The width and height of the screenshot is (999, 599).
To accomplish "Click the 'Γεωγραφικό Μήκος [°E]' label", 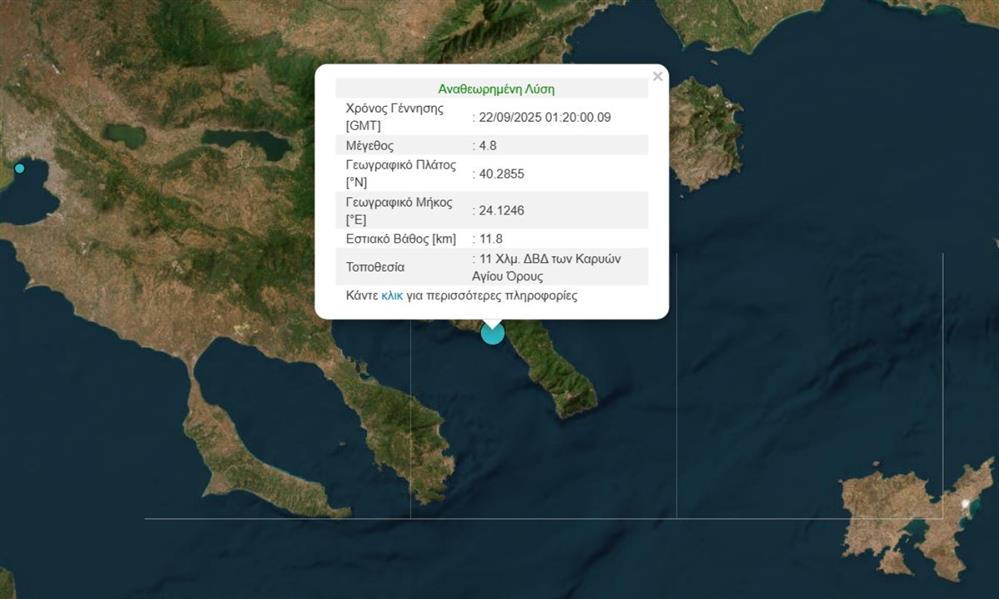I will click(399, 210).
